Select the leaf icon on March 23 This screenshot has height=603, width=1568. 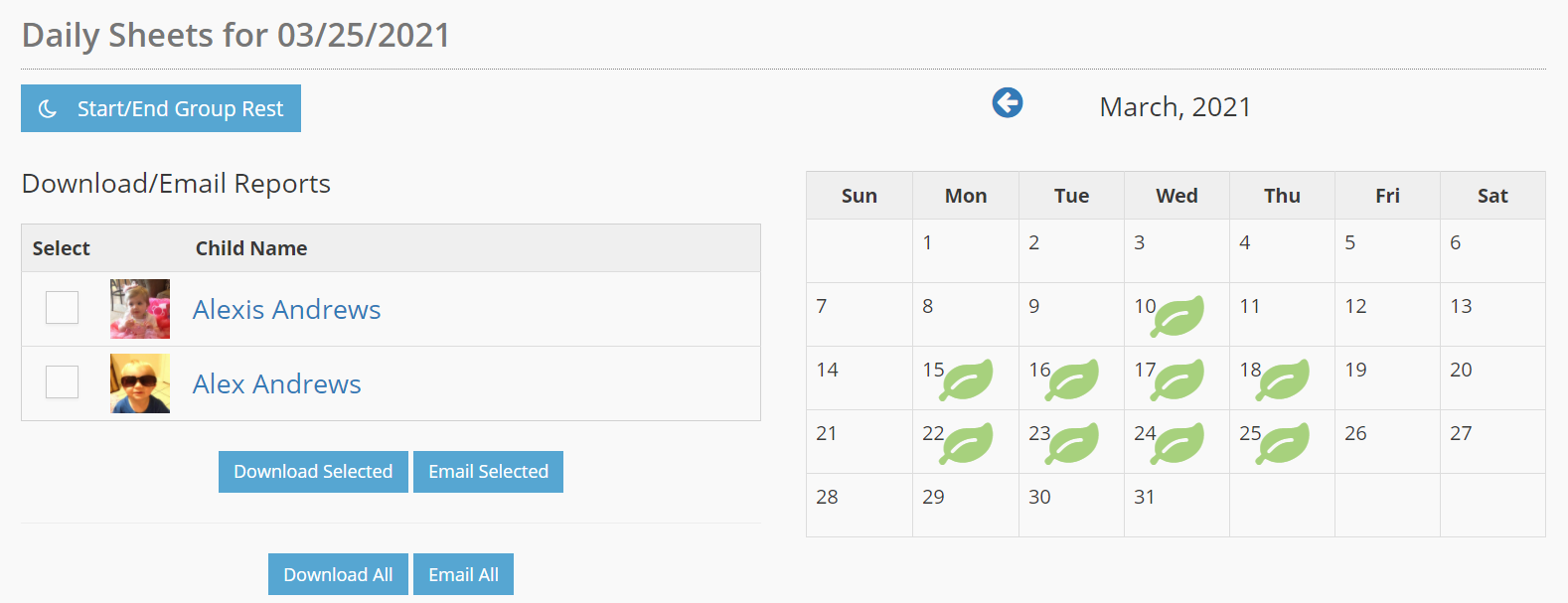click(x=1073, y=443)
